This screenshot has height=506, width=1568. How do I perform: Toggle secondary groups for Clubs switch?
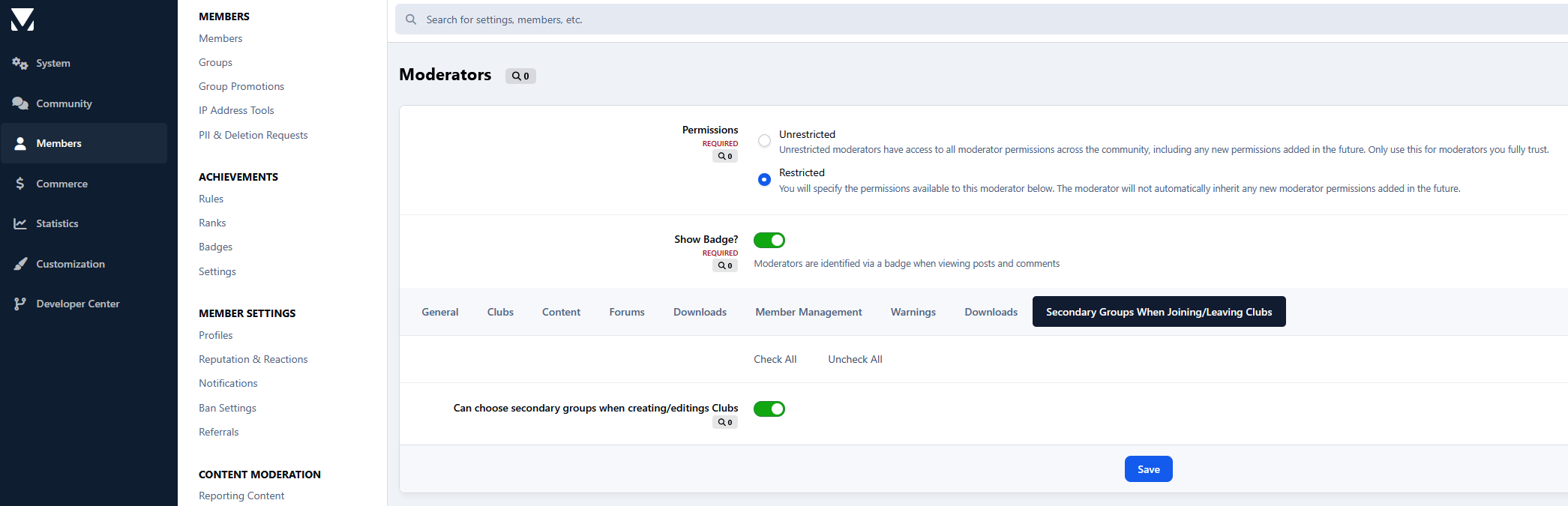(769, 409)
